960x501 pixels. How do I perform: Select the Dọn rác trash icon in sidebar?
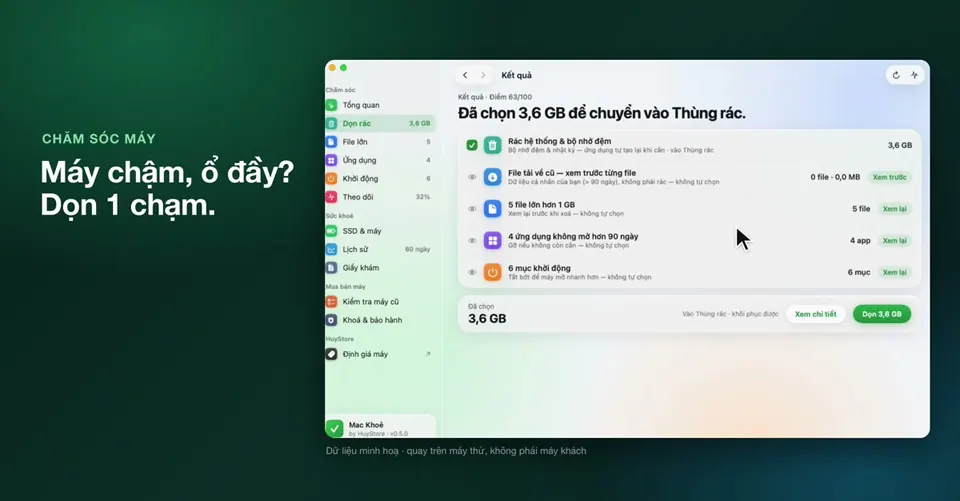click(331, 123)
